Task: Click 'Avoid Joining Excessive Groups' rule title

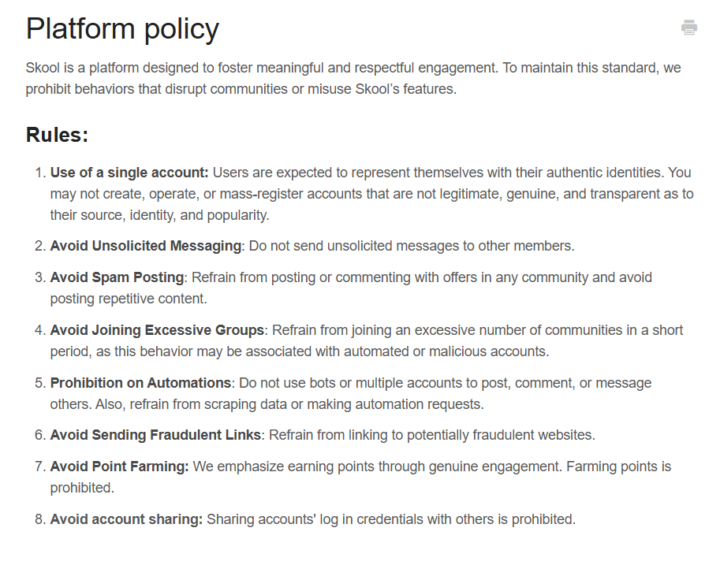Action: click(x=157, y=330)
